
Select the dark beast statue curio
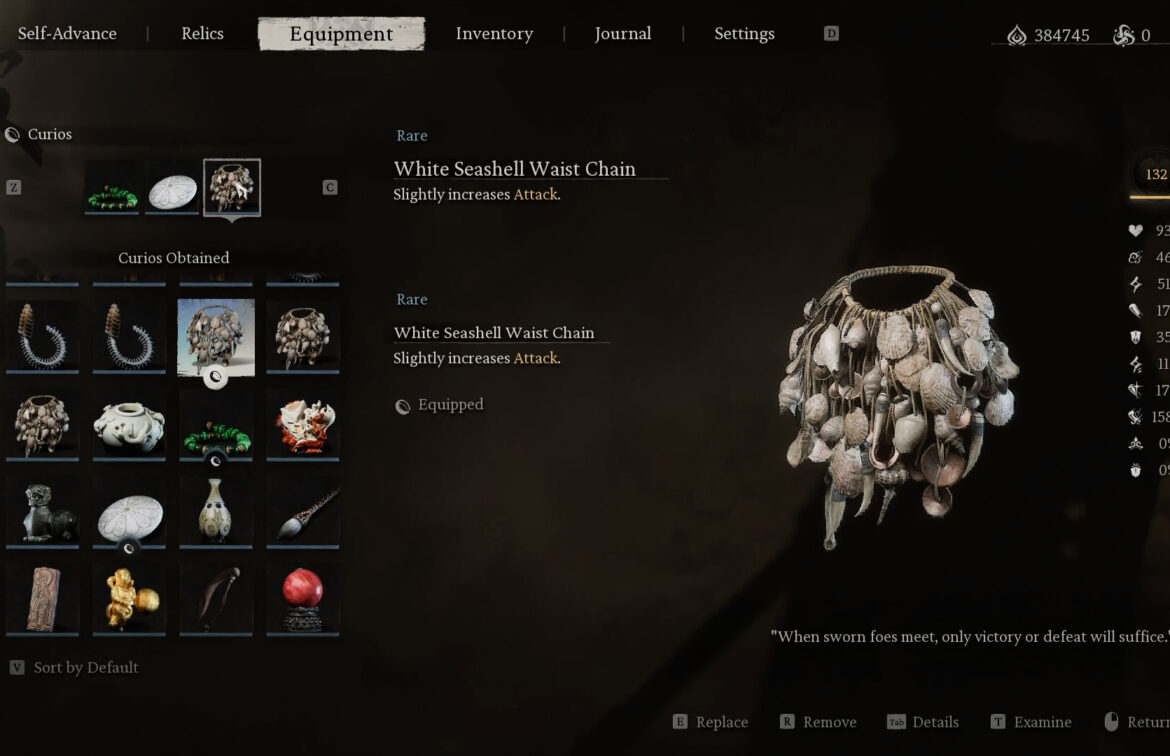43,512
